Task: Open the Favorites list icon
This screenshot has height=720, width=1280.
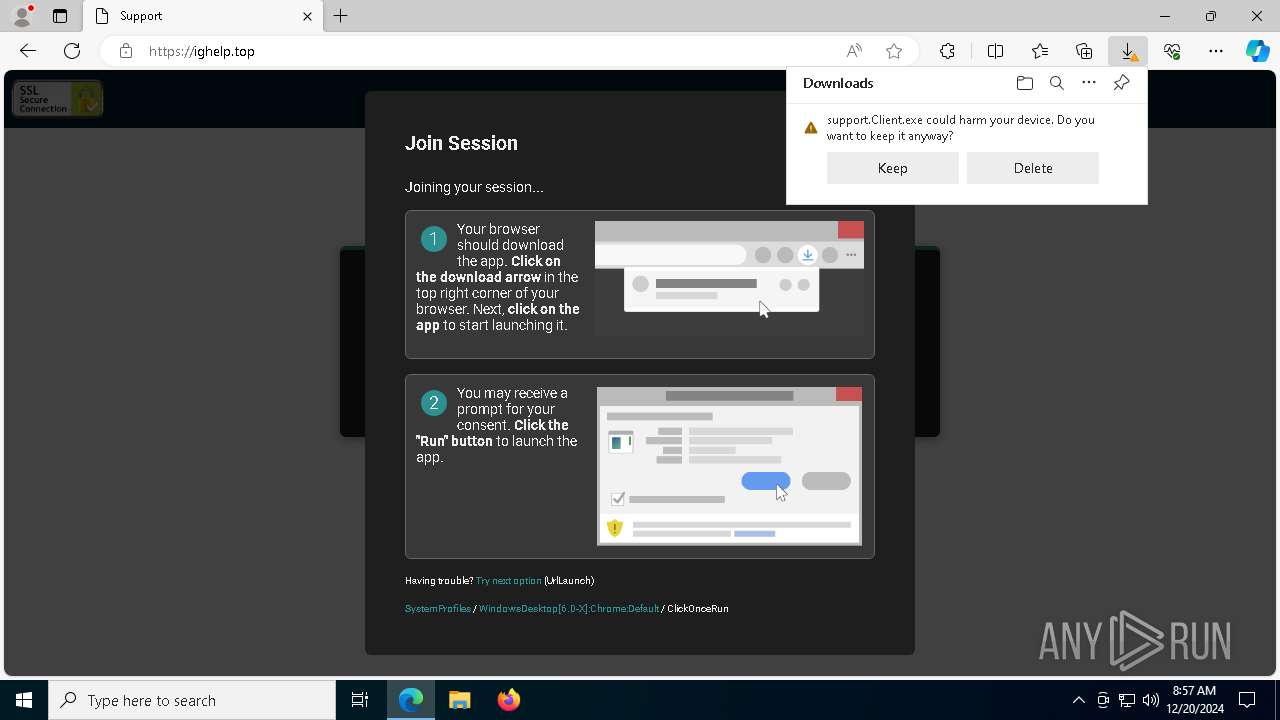Action: pyautogui.click(x=1040, y=51)
